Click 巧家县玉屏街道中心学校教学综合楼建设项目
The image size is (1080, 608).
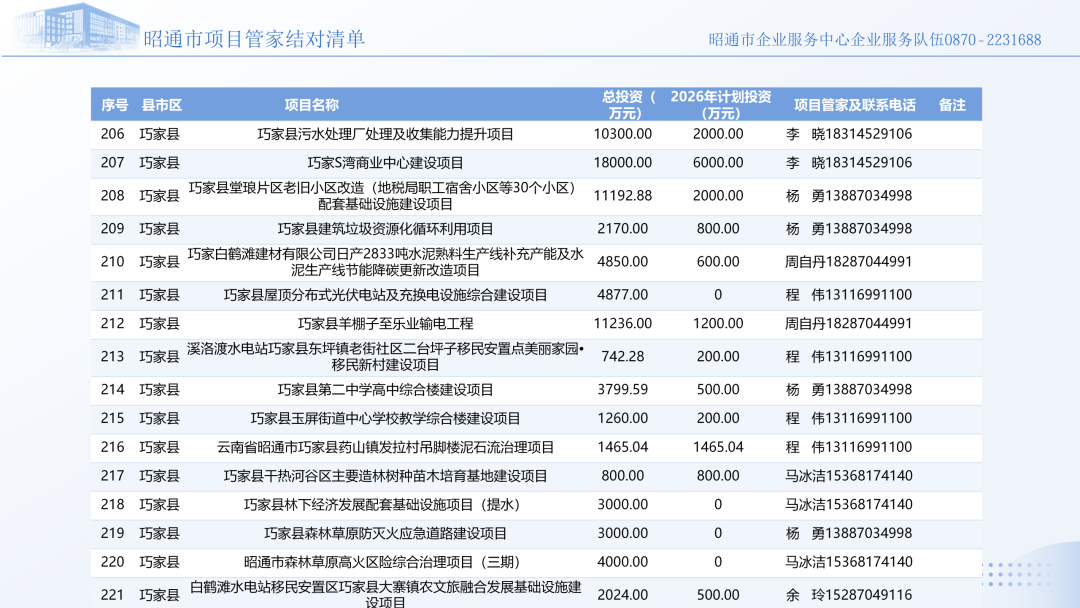pyautogui.click(x=385, y=419)
